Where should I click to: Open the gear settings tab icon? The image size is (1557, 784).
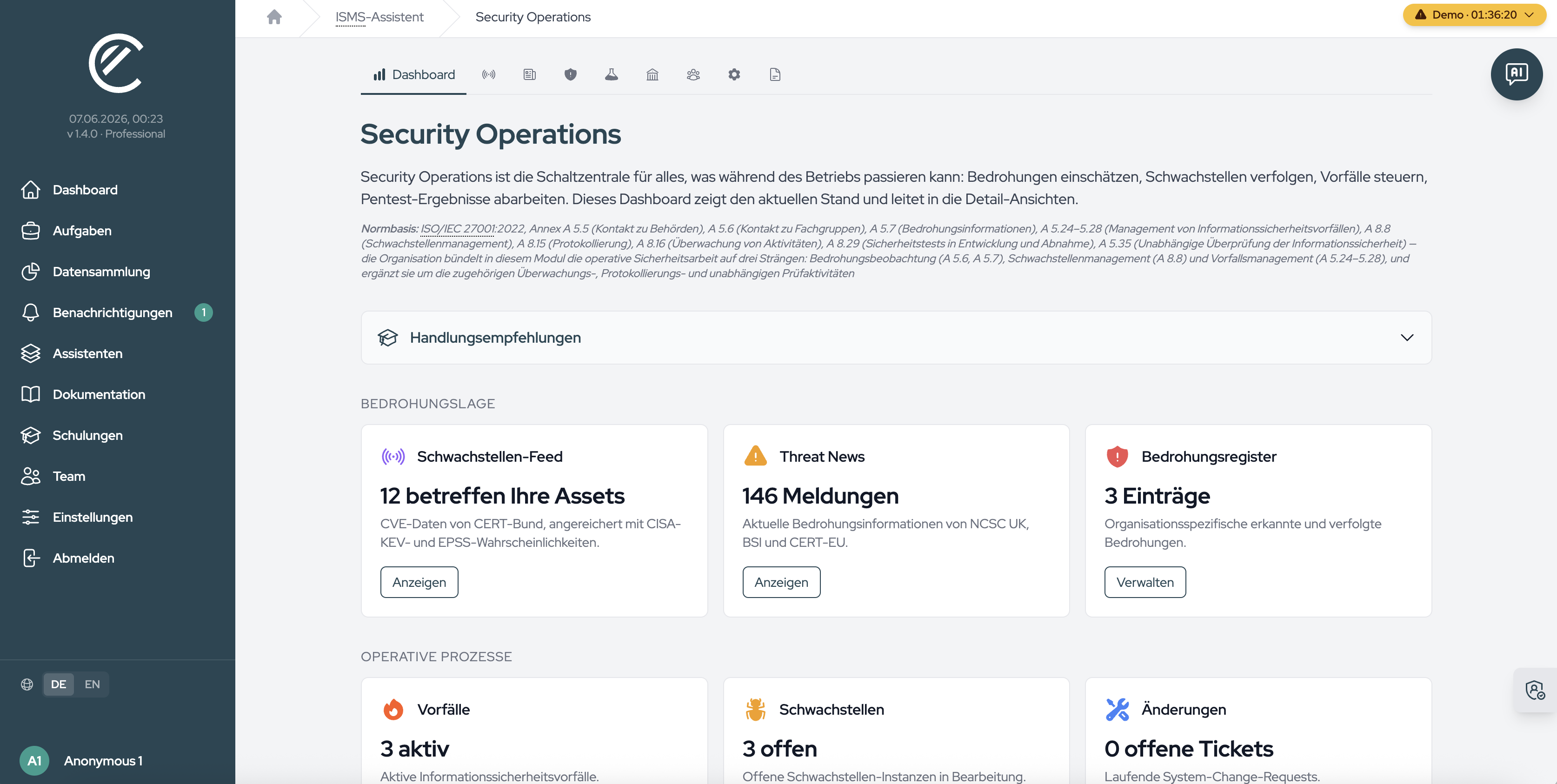point(734,74)
